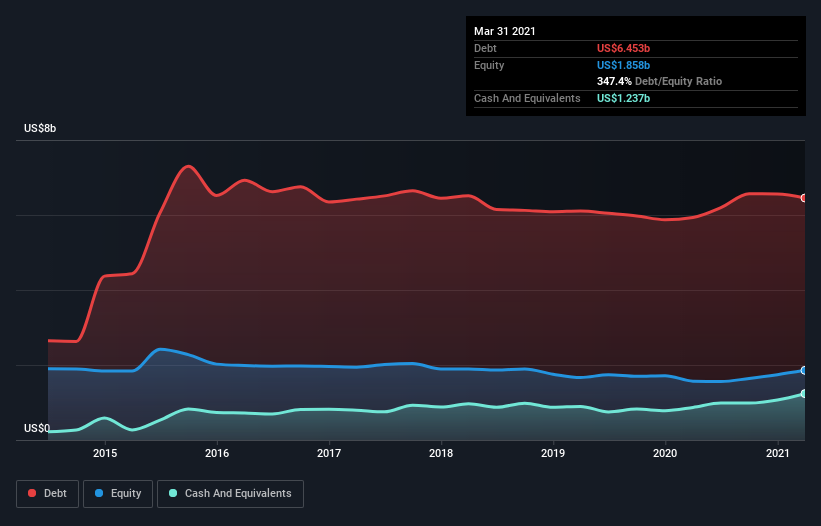
Task: Toggle the Cash And Equivalents legend button
Action: (x=230, y=494)
